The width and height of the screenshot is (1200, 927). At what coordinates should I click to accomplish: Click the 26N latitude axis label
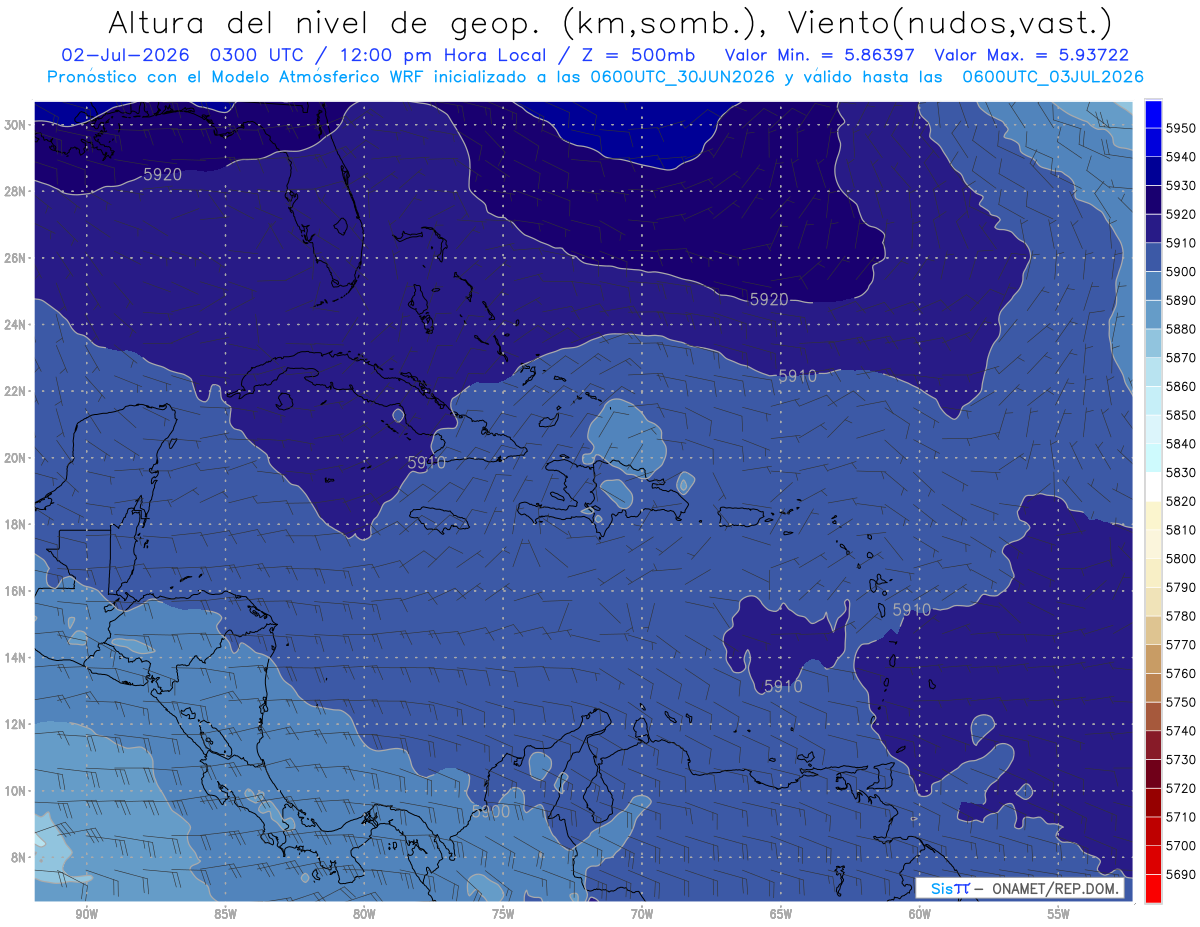15,258
